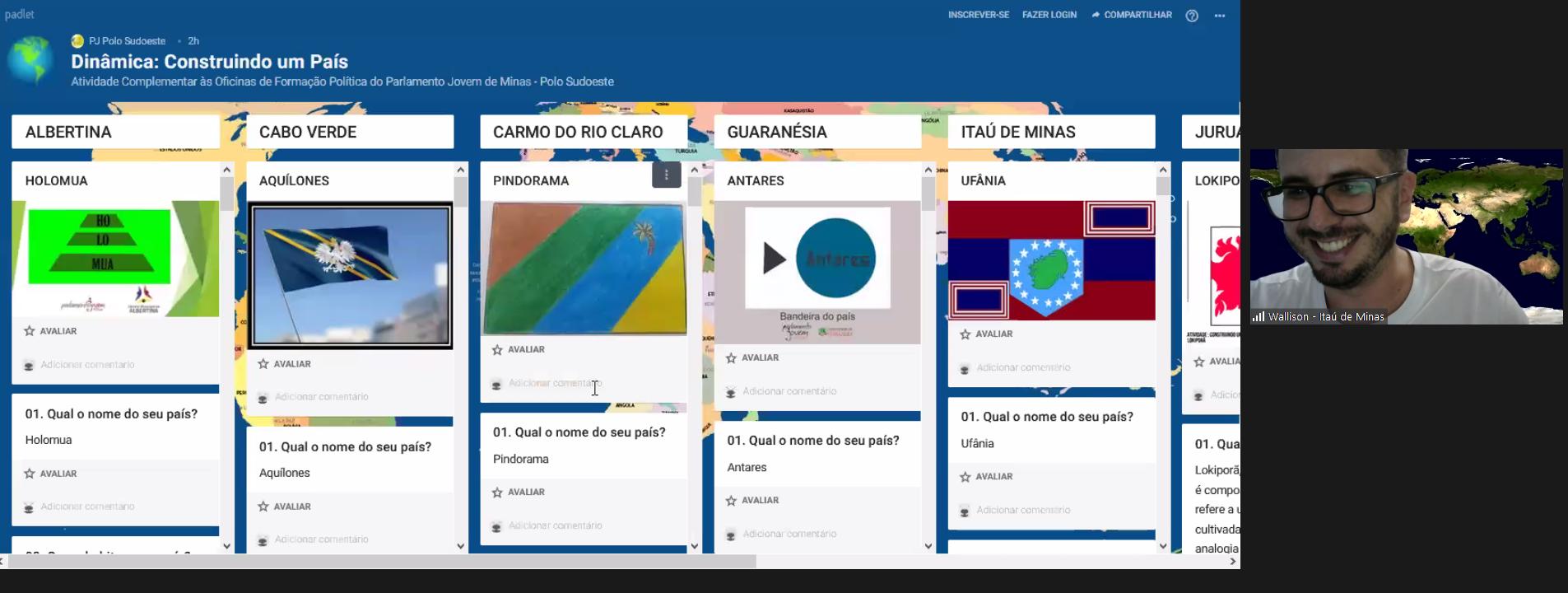Click star icon on Ufânia flag post
1568x593 pixels.
click(965, 334)
